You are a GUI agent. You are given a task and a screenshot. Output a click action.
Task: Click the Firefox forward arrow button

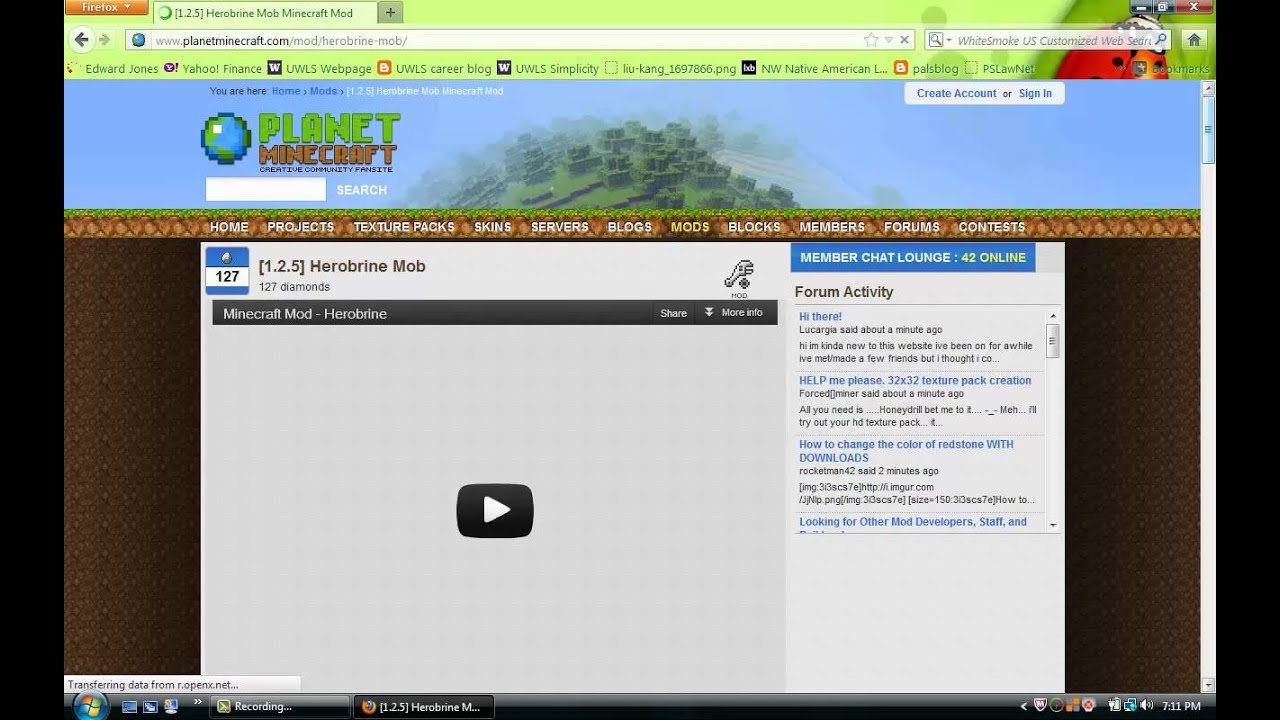[104, 40]
